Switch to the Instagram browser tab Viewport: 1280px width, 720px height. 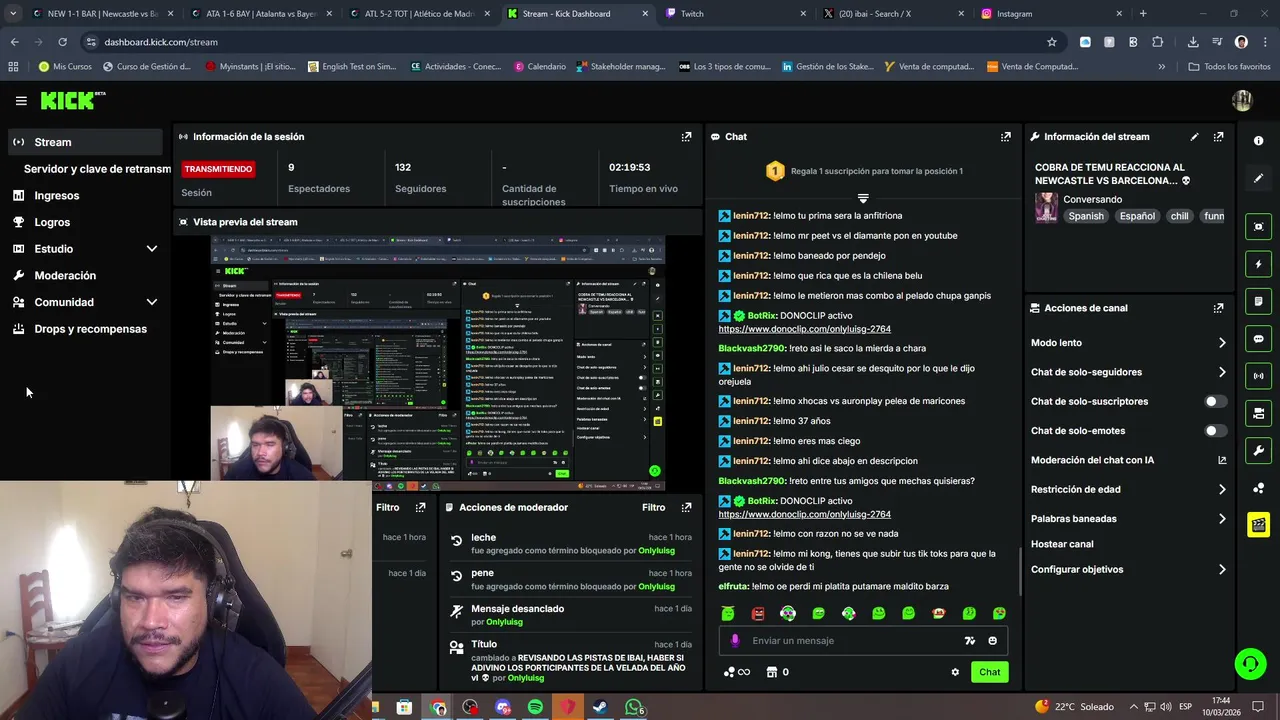1049,14
